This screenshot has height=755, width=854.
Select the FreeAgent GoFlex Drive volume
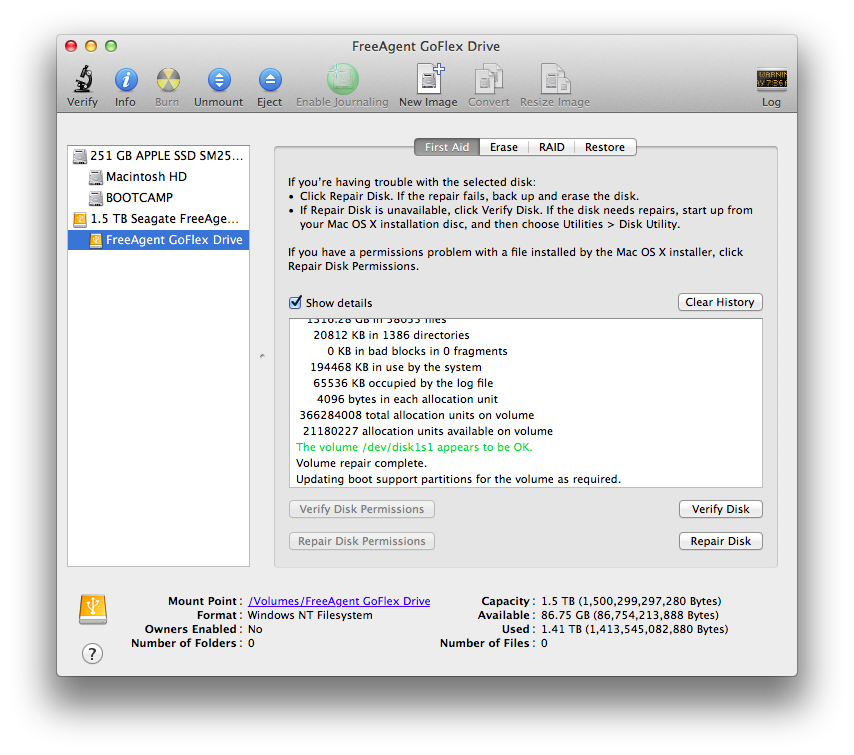click(158, 240)
